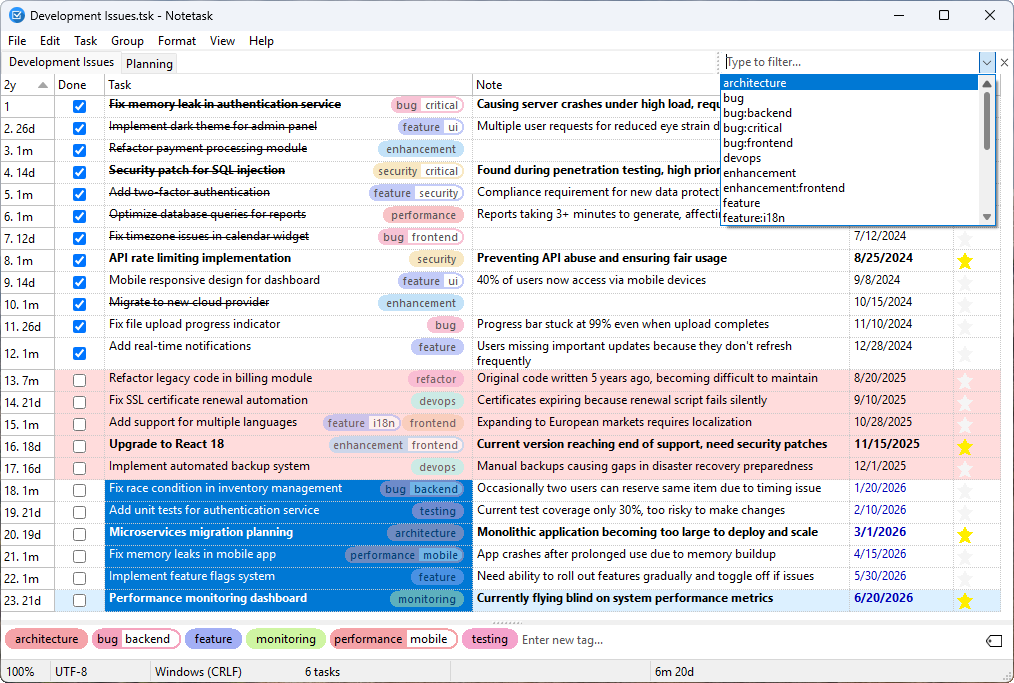
Task: Star the Refactor legacy code in billing module row
Action: pyautogui.click(x=964, y=378)
